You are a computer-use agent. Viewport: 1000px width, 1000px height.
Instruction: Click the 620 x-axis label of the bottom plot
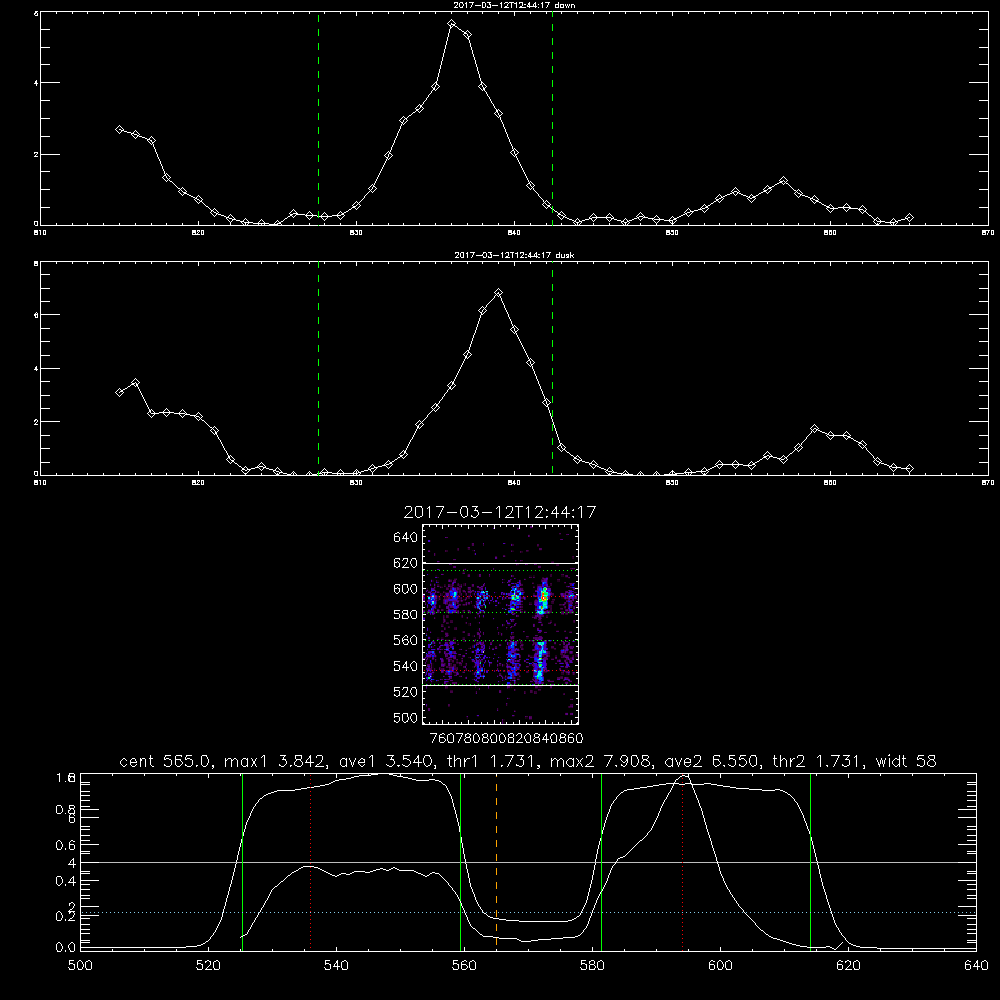(848, 966)
